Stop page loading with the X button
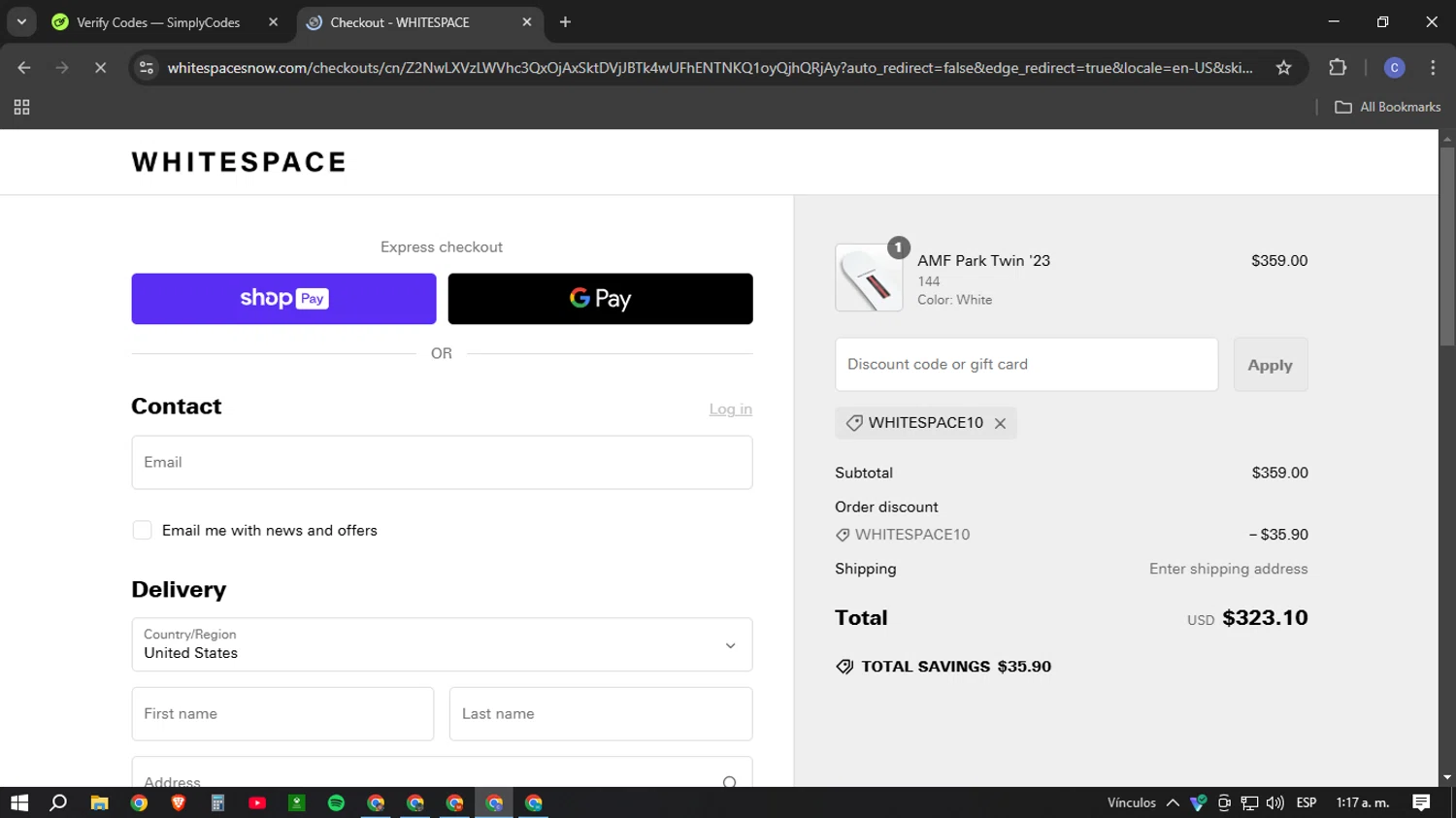The height and width of the screenshot is (818, 1456). 100,68
